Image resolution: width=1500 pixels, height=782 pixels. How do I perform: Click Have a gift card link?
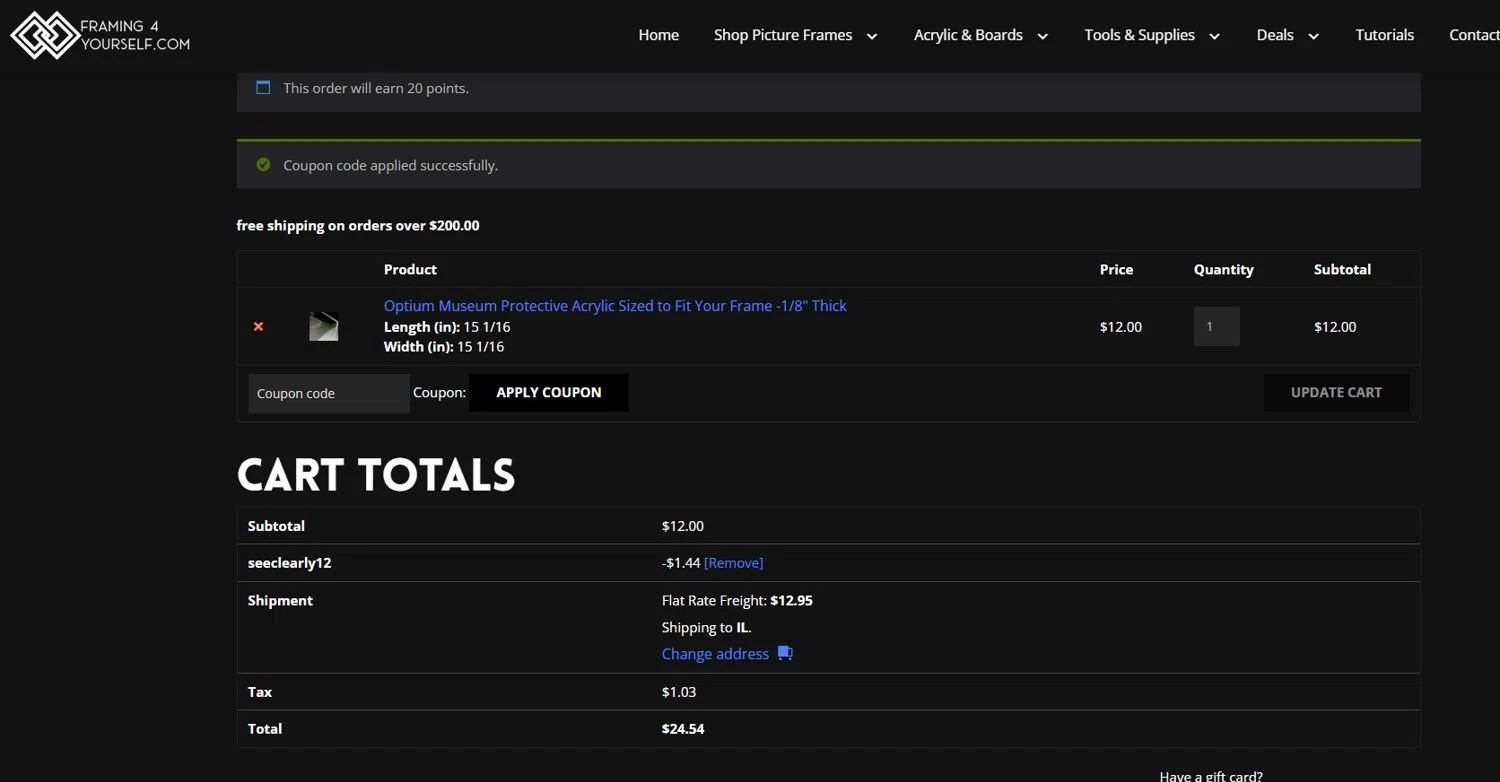pos(1211,776)
